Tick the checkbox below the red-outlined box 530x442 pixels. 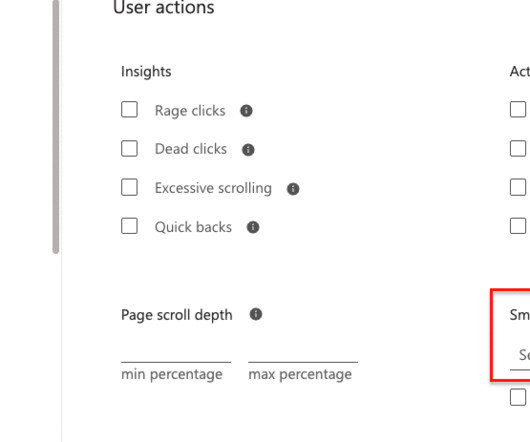(518, 397)
